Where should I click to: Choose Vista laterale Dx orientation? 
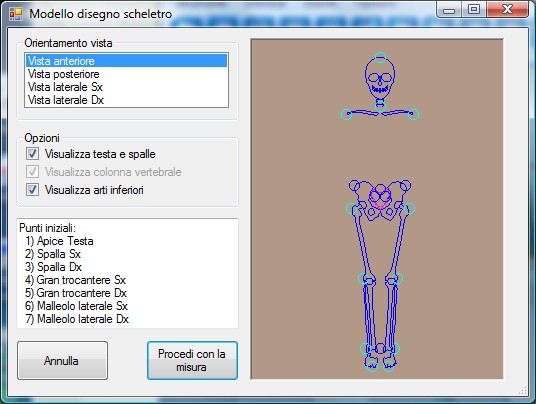(x=126, y=100)
